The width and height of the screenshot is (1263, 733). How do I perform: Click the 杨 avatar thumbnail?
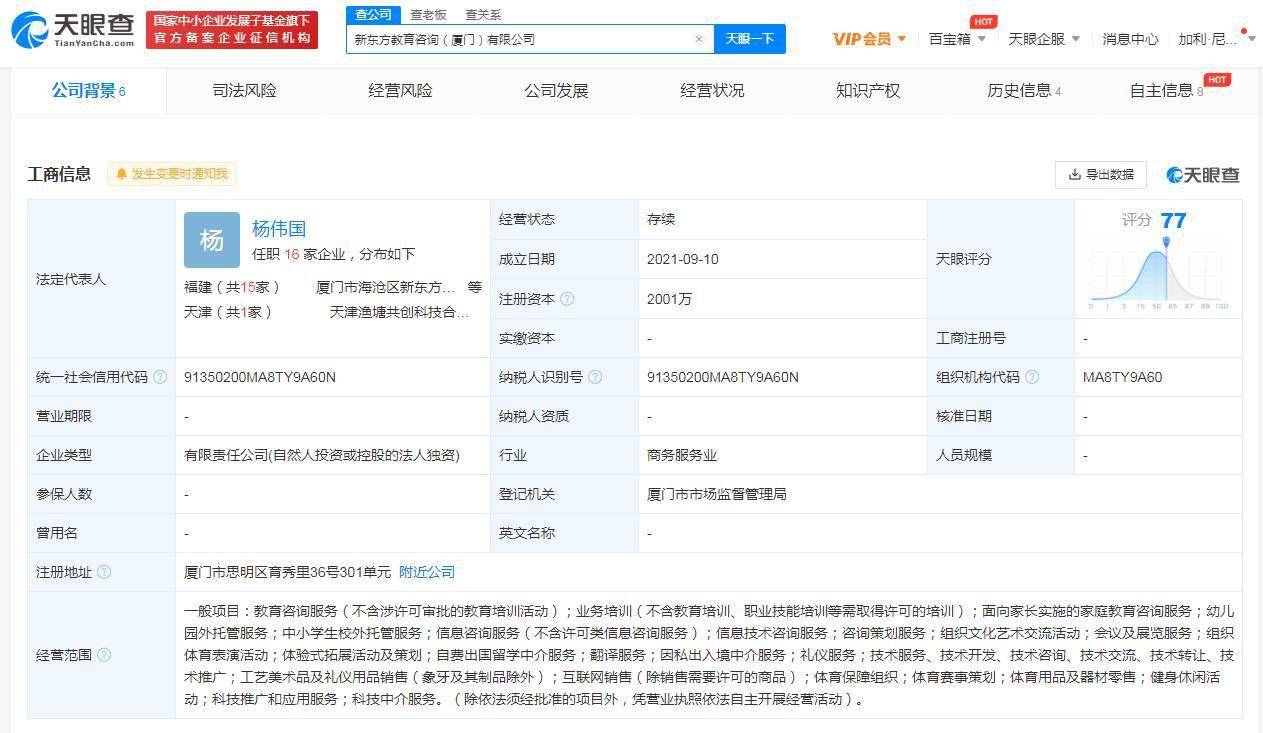[x=211, y=240]
